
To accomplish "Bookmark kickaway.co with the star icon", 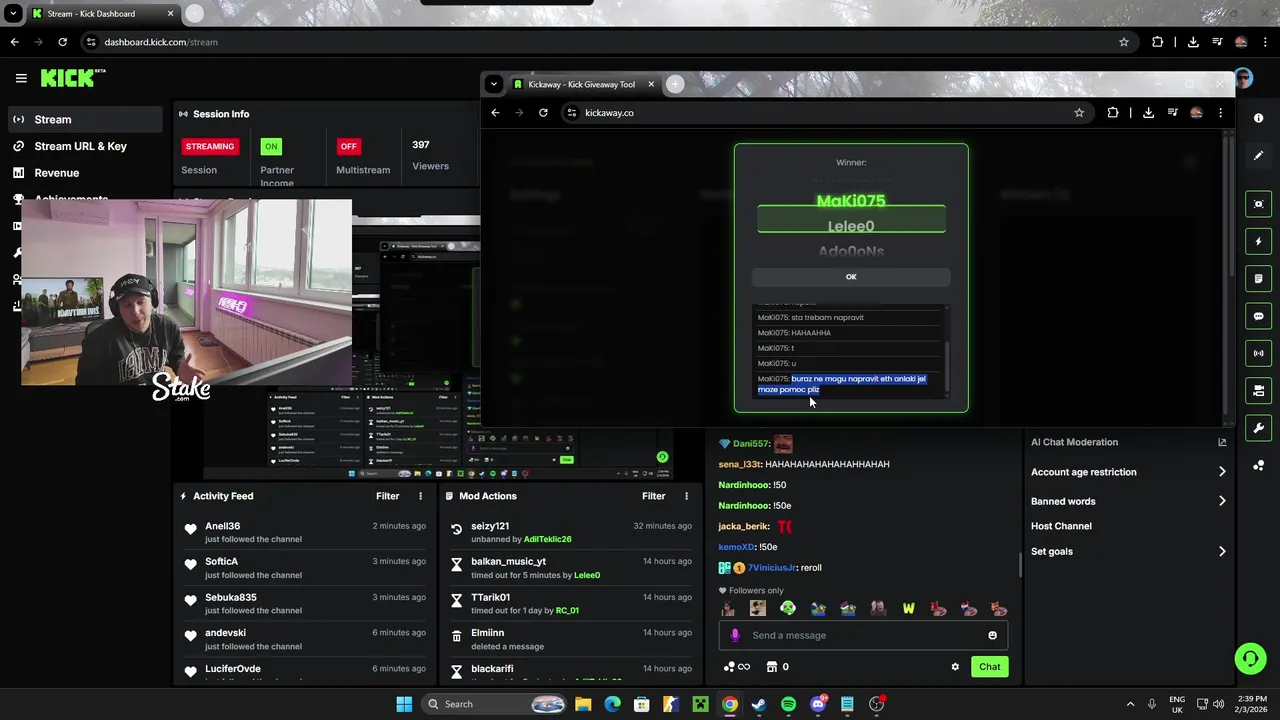I will click(x=1079, y=113).
